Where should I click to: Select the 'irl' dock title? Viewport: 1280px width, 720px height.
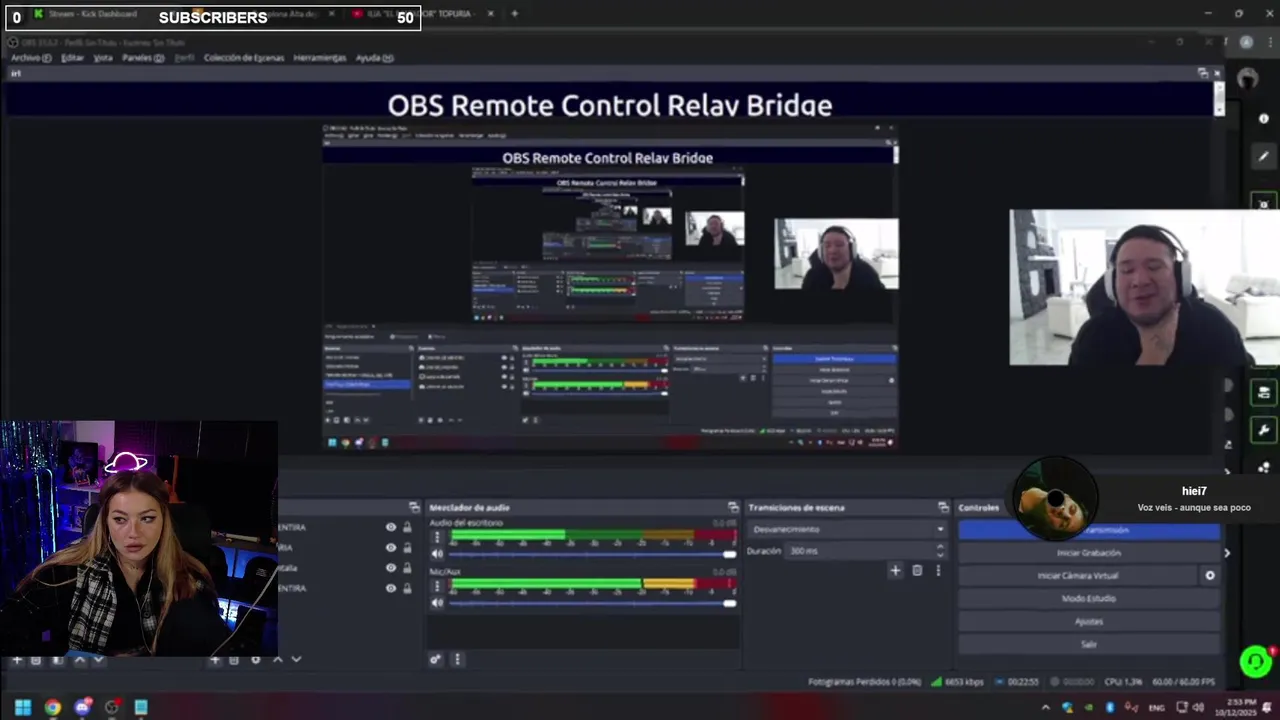pyautogui.click(x=16, y=74)
